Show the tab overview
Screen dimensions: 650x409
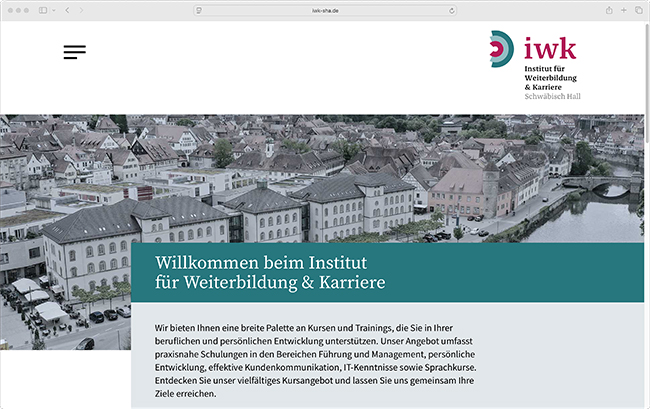tap(639, 10)
